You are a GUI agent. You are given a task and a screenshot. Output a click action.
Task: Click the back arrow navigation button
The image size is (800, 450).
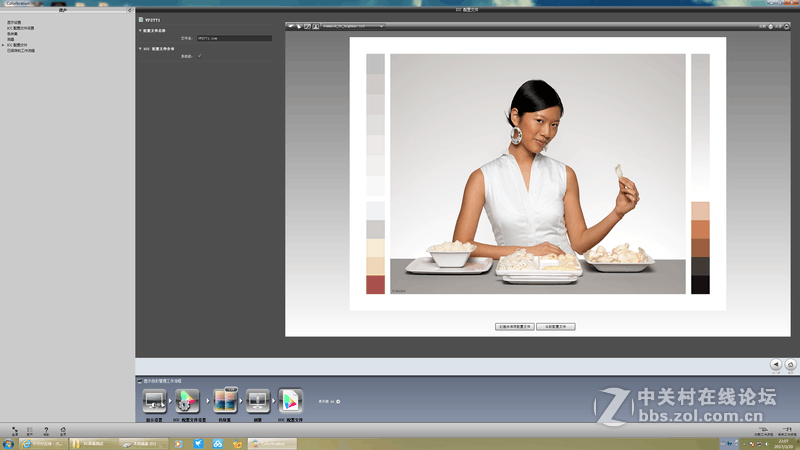(776, 364)
